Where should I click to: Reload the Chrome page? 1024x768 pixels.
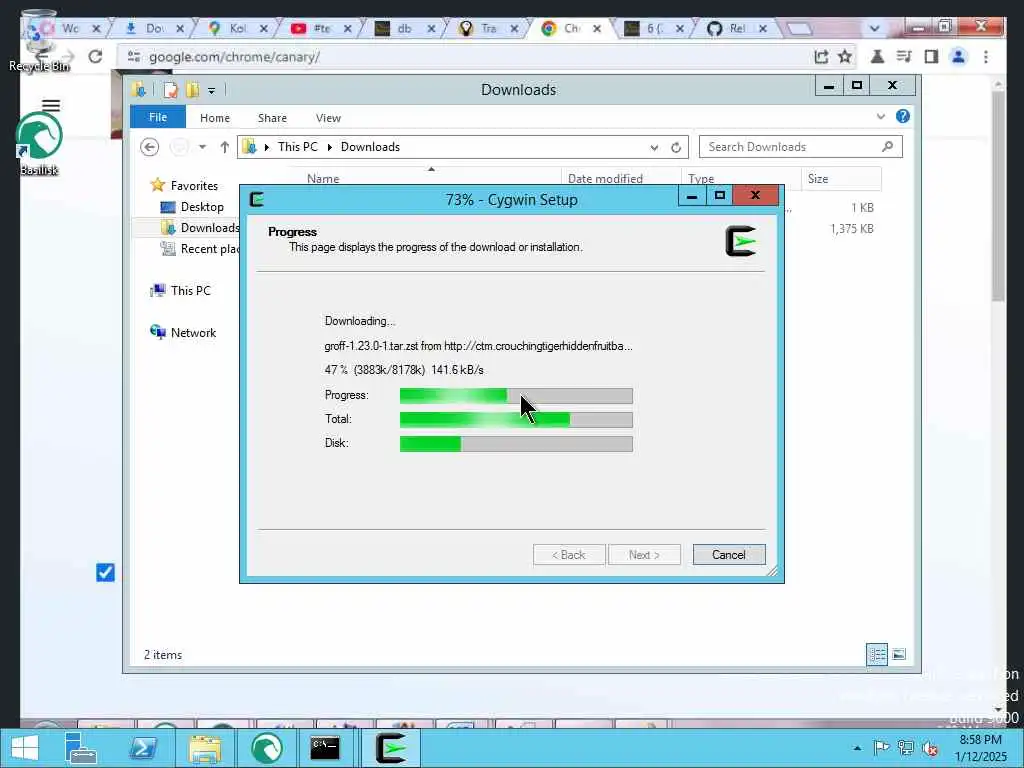(x=95, y=57)
